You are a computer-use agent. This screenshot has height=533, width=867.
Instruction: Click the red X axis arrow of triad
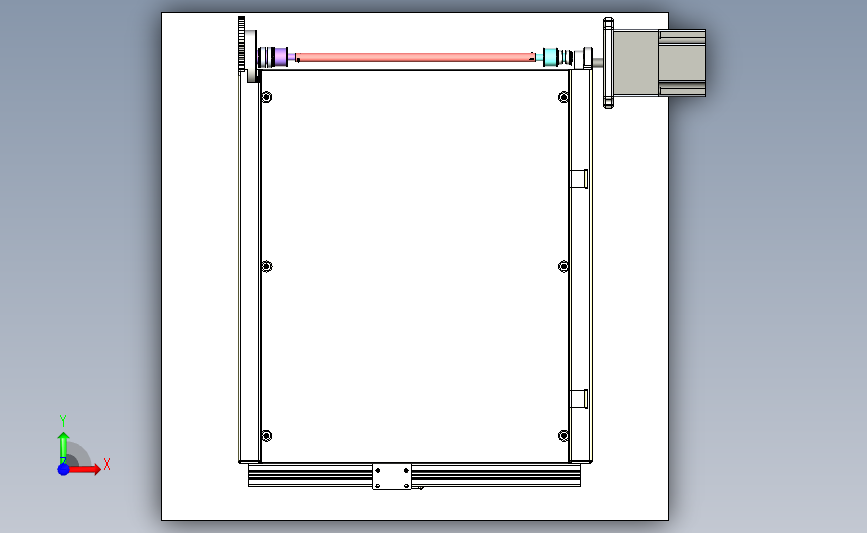tap(85, 469)
